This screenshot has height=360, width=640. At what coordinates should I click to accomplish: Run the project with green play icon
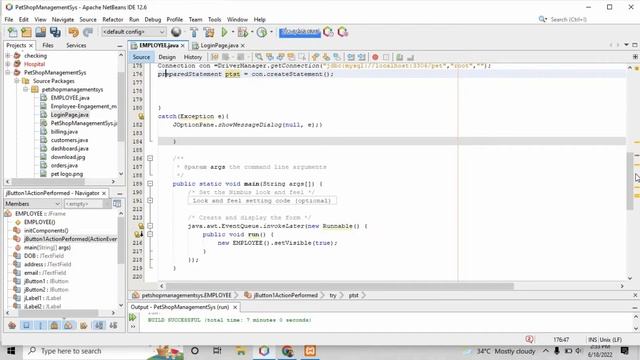click(x=224, y=32)
